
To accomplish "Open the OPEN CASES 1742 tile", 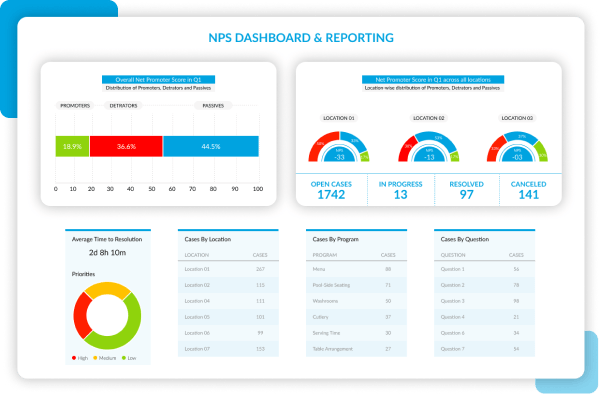I will pos(331,190).
